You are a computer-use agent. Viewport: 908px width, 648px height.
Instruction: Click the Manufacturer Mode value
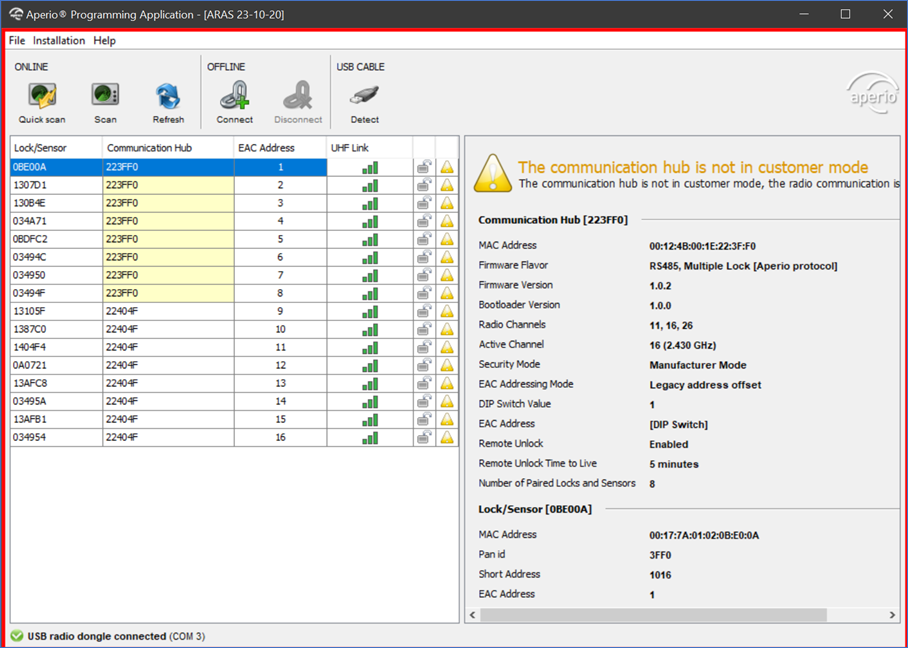coord(698,365)
